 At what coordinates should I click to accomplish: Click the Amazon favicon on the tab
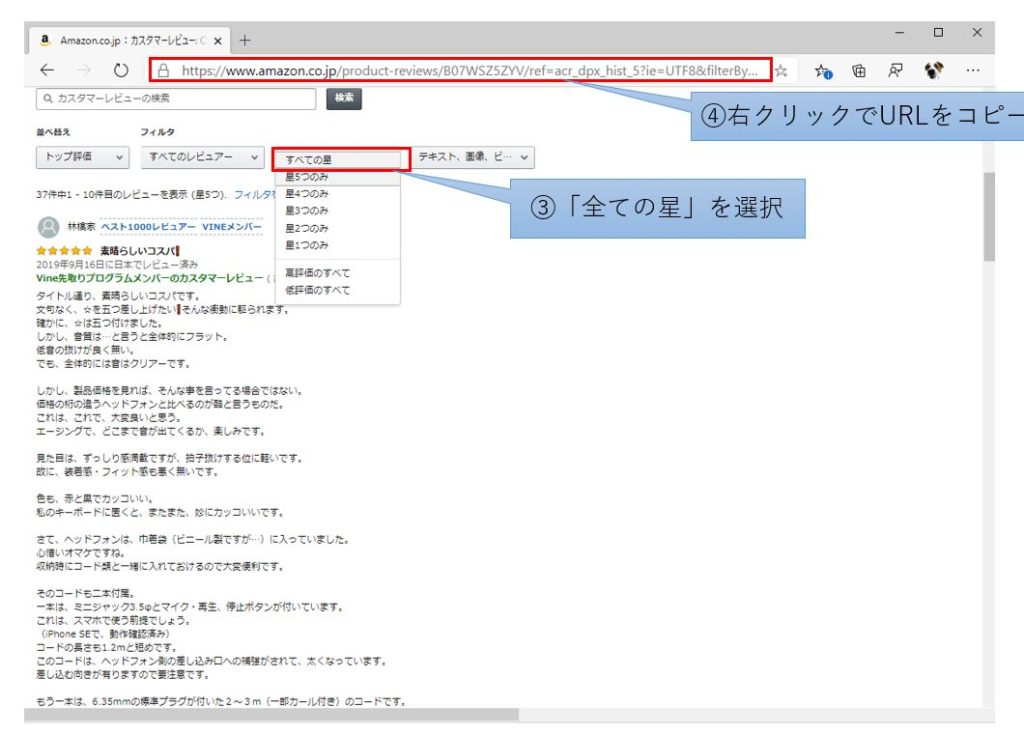(44, 40)
